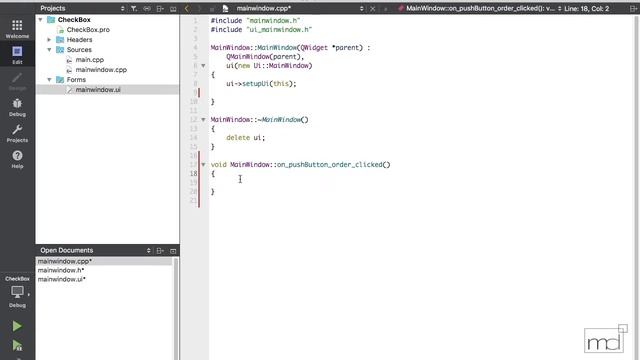Switch to Edit mode

(x=17, y=55)
